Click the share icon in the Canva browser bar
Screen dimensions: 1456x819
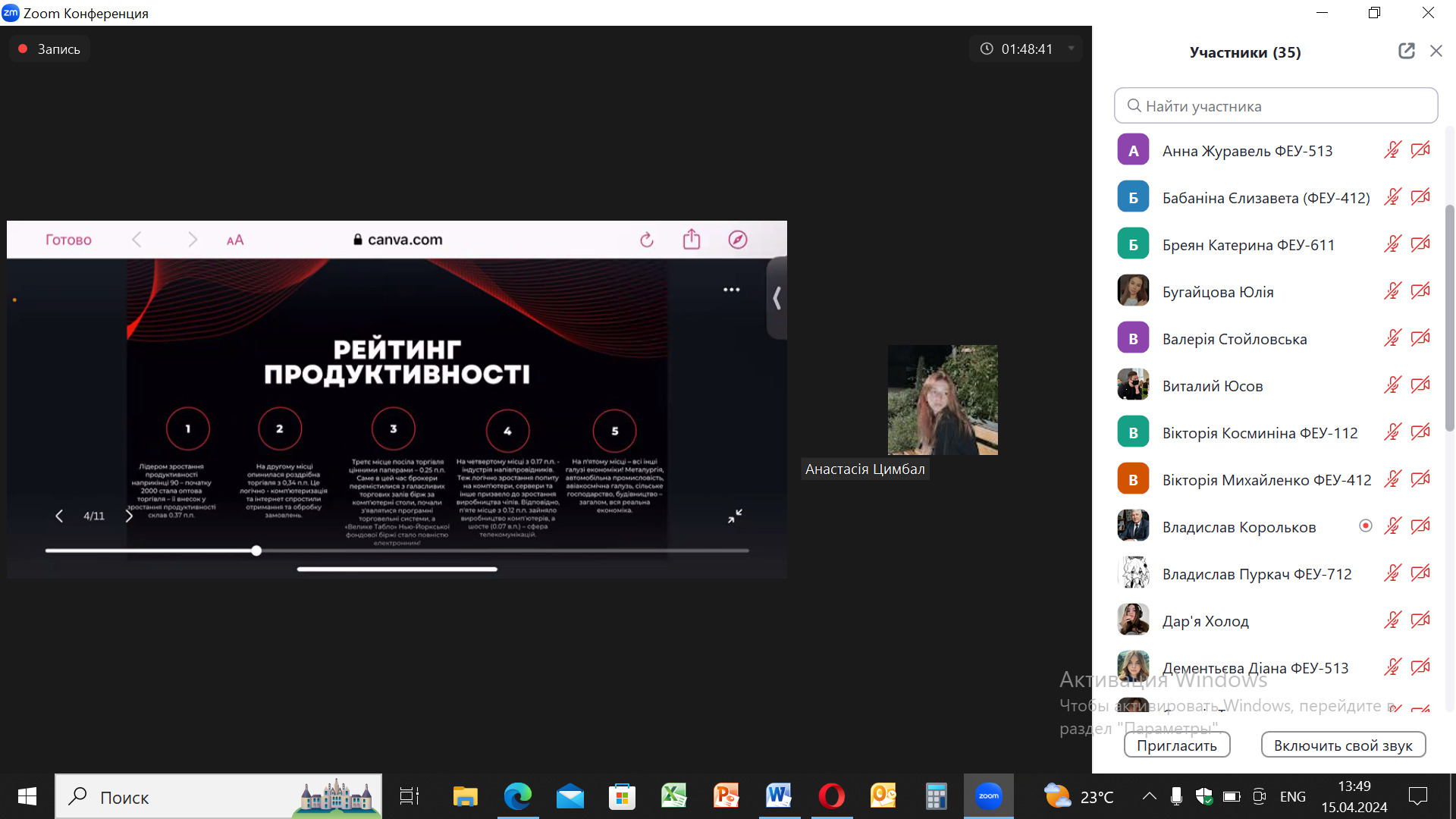pos(692,240)
